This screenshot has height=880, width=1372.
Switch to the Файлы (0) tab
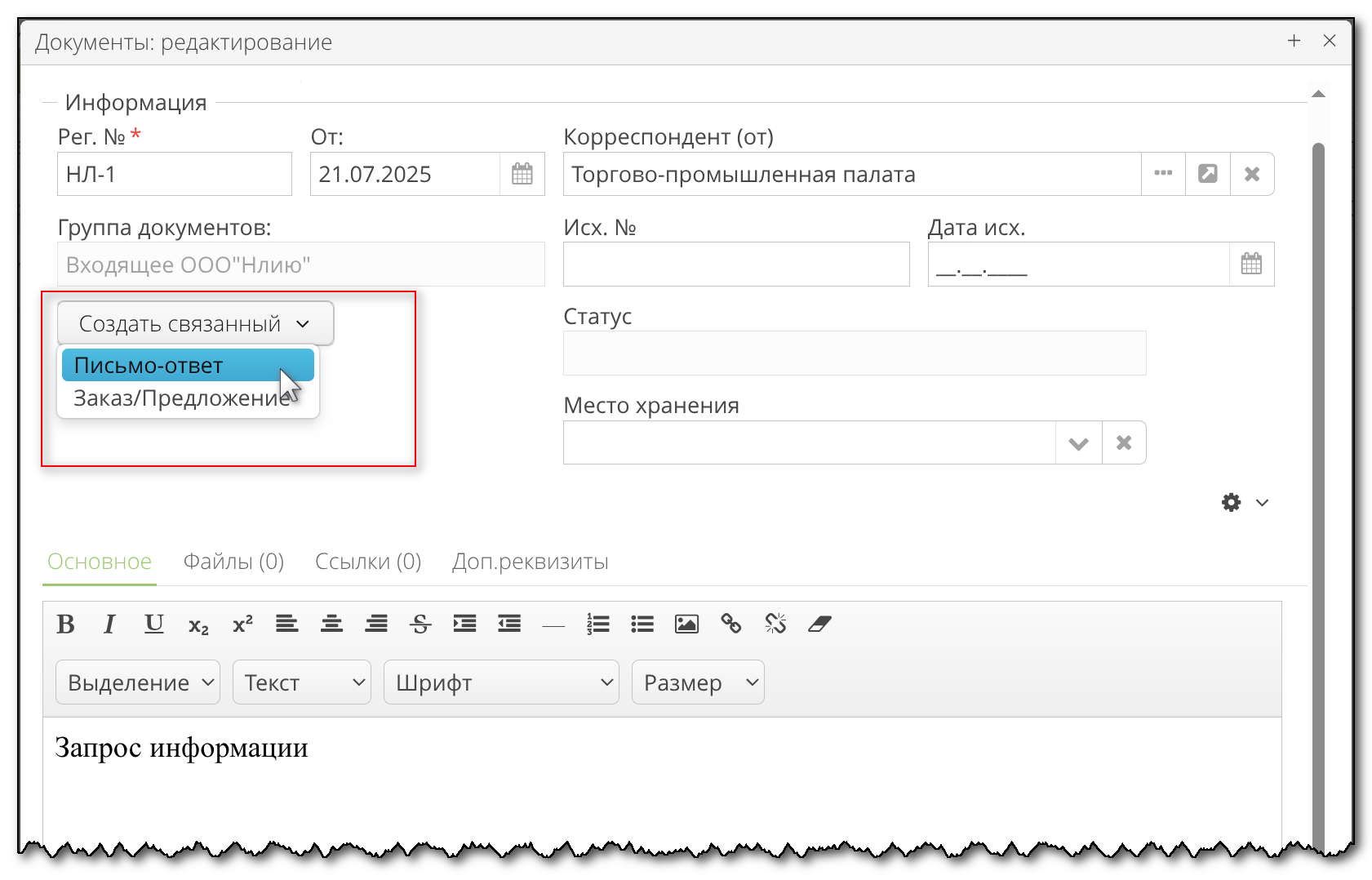pos(233,562)
